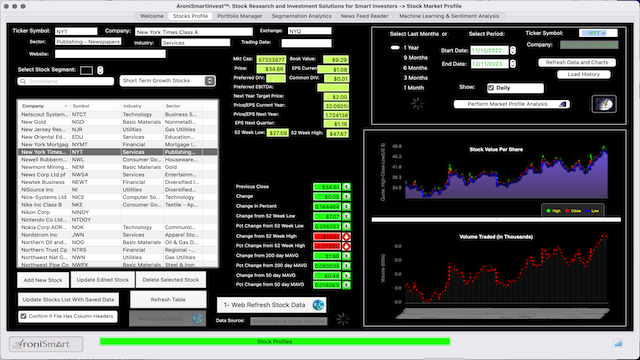The height and width of the screenshot is (360, 640).
Task: Click the arrow icon for Pct Change from 50 day MAVG
Action: [x=346, y=285]
